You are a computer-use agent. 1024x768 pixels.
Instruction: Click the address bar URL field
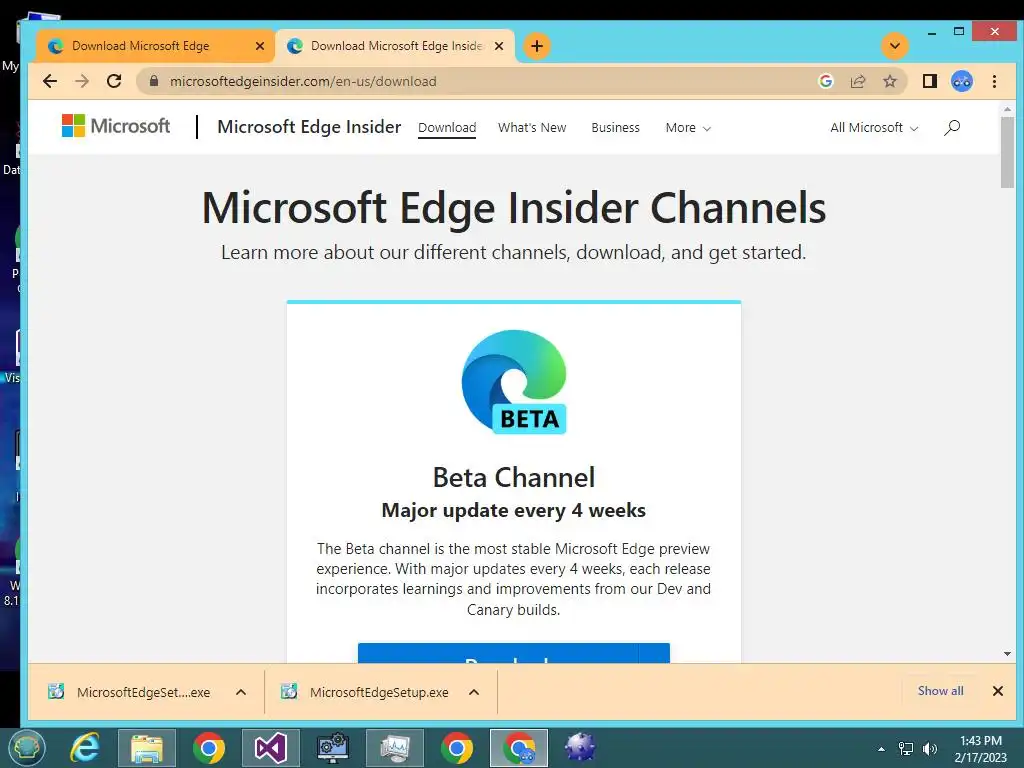(483, 81)
